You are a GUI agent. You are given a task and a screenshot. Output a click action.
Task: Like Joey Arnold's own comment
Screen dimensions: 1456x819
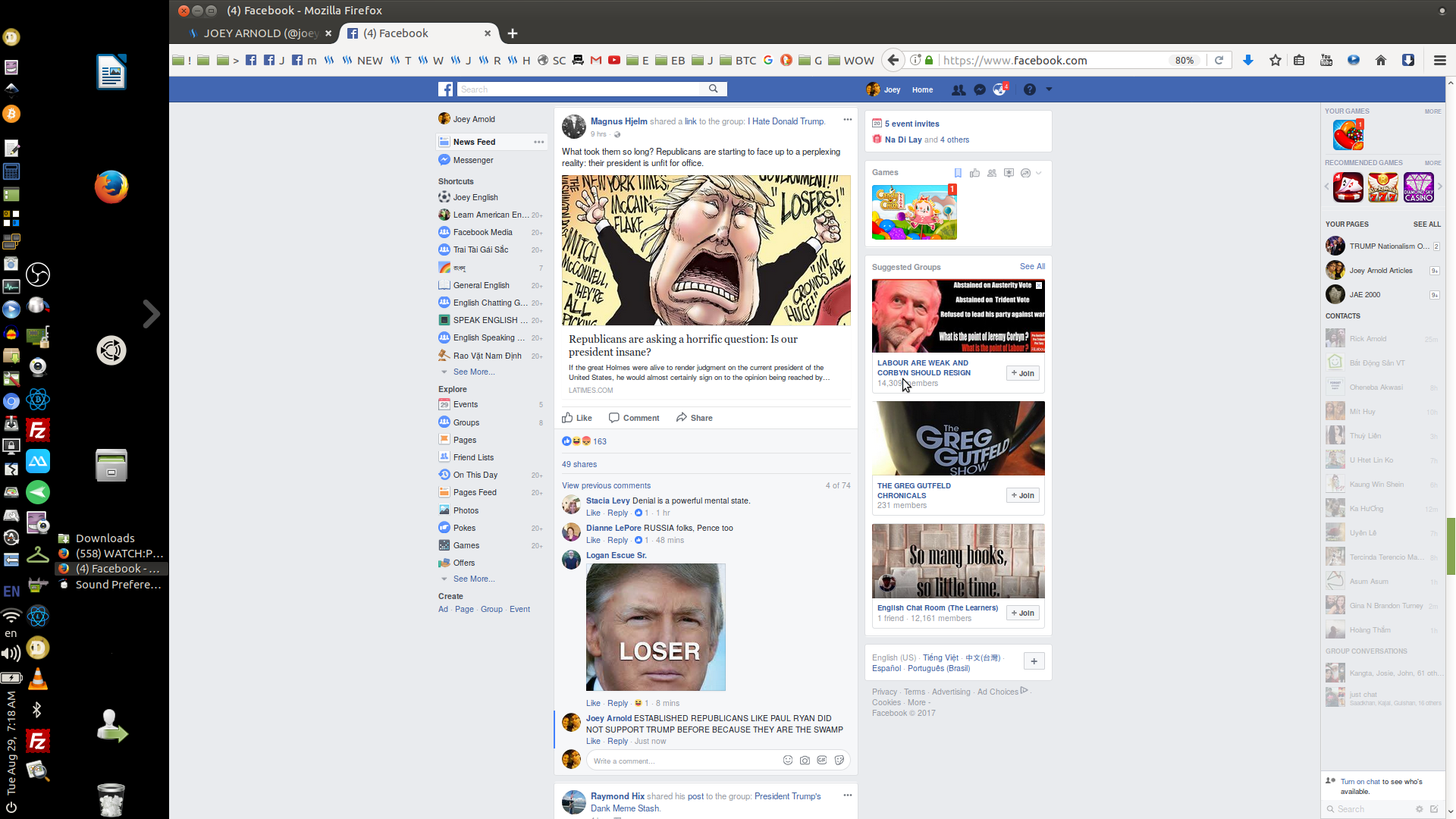click(x=593, y=741)
